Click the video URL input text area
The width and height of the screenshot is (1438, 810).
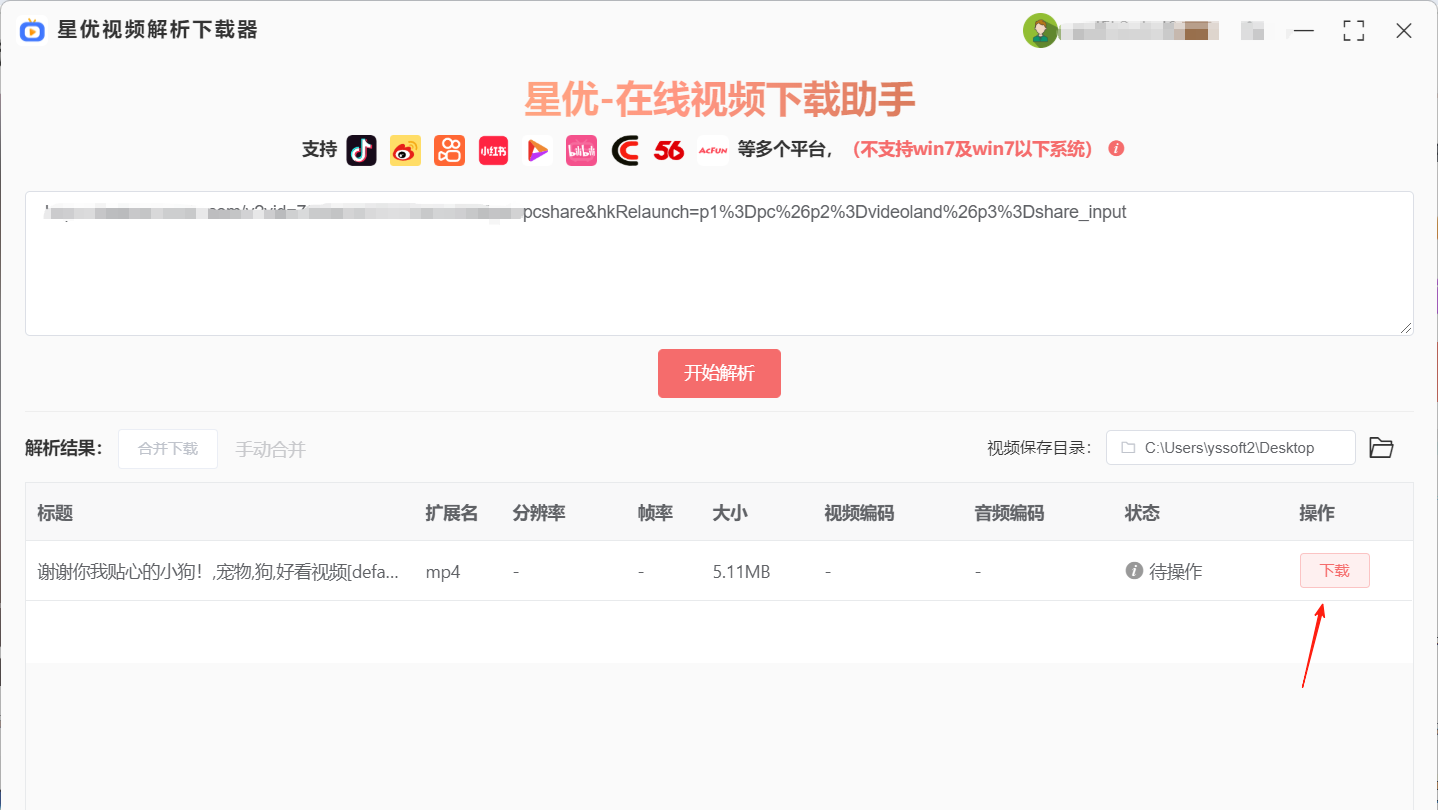(x=719, y=263)
